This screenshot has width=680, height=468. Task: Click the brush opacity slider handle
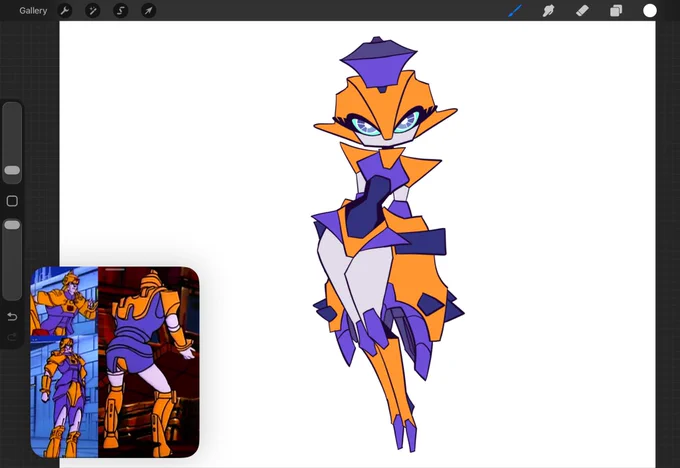12,225
